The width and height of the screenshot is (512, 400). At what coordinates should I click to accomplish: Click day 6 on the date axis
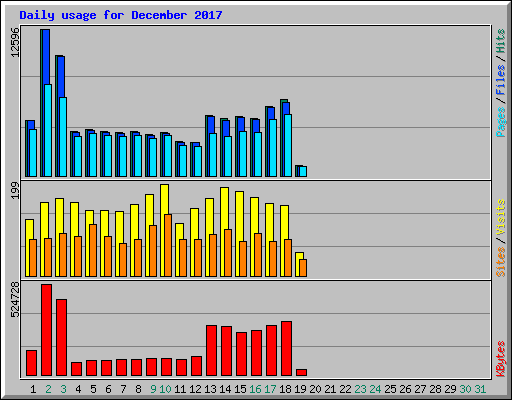coord(108,389)
